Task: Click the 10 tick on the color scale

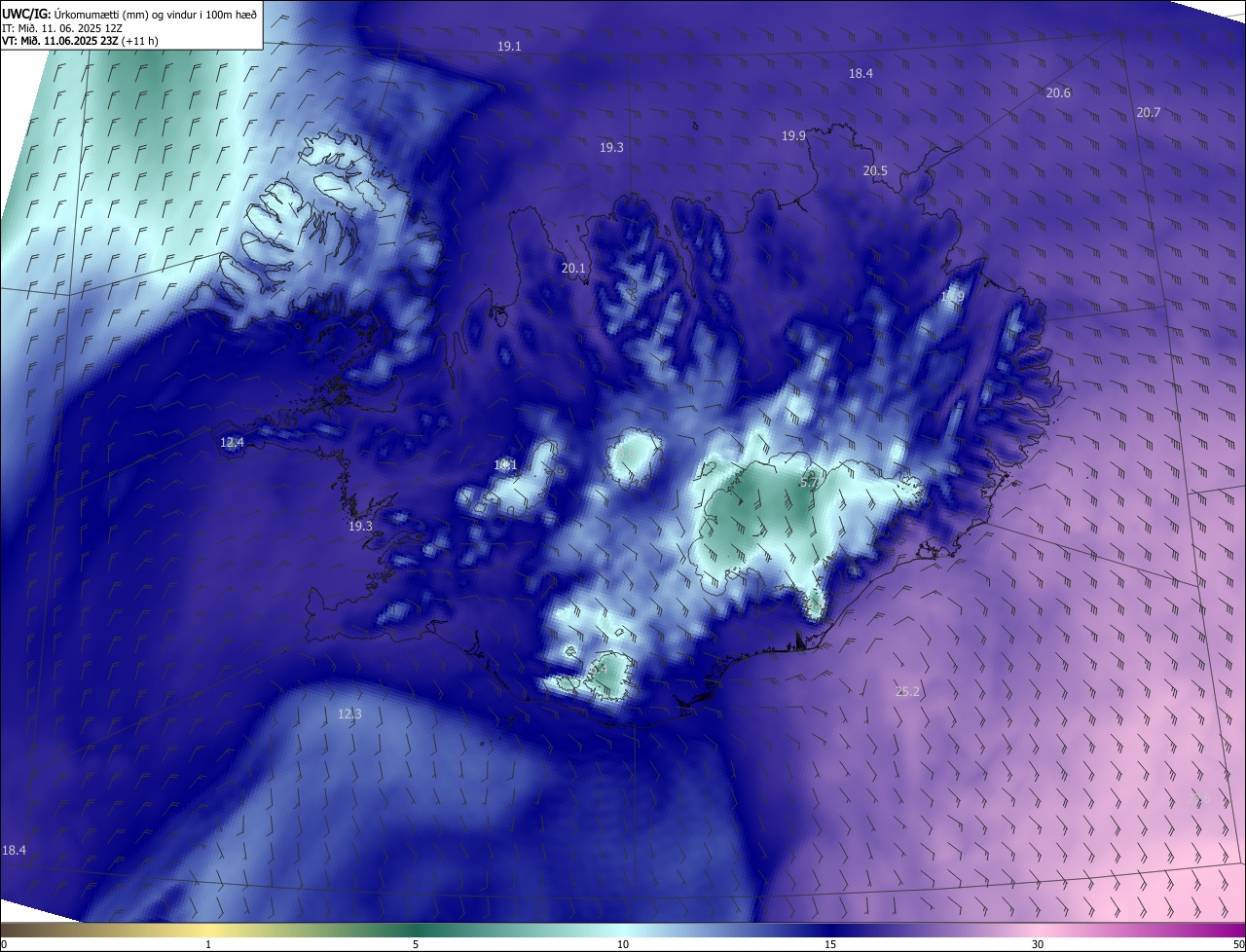Action: tap(623, 944)
